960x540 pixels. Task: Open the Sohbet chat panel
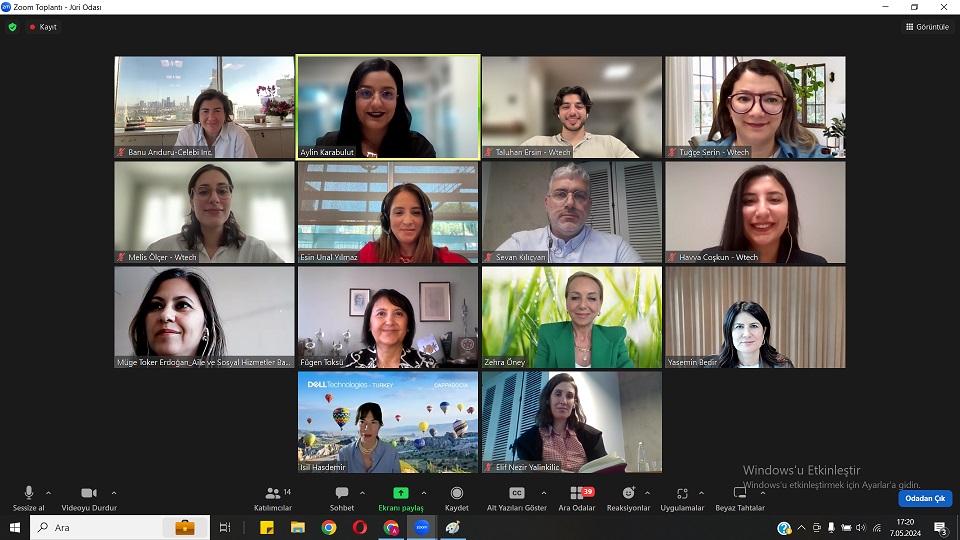342,498
